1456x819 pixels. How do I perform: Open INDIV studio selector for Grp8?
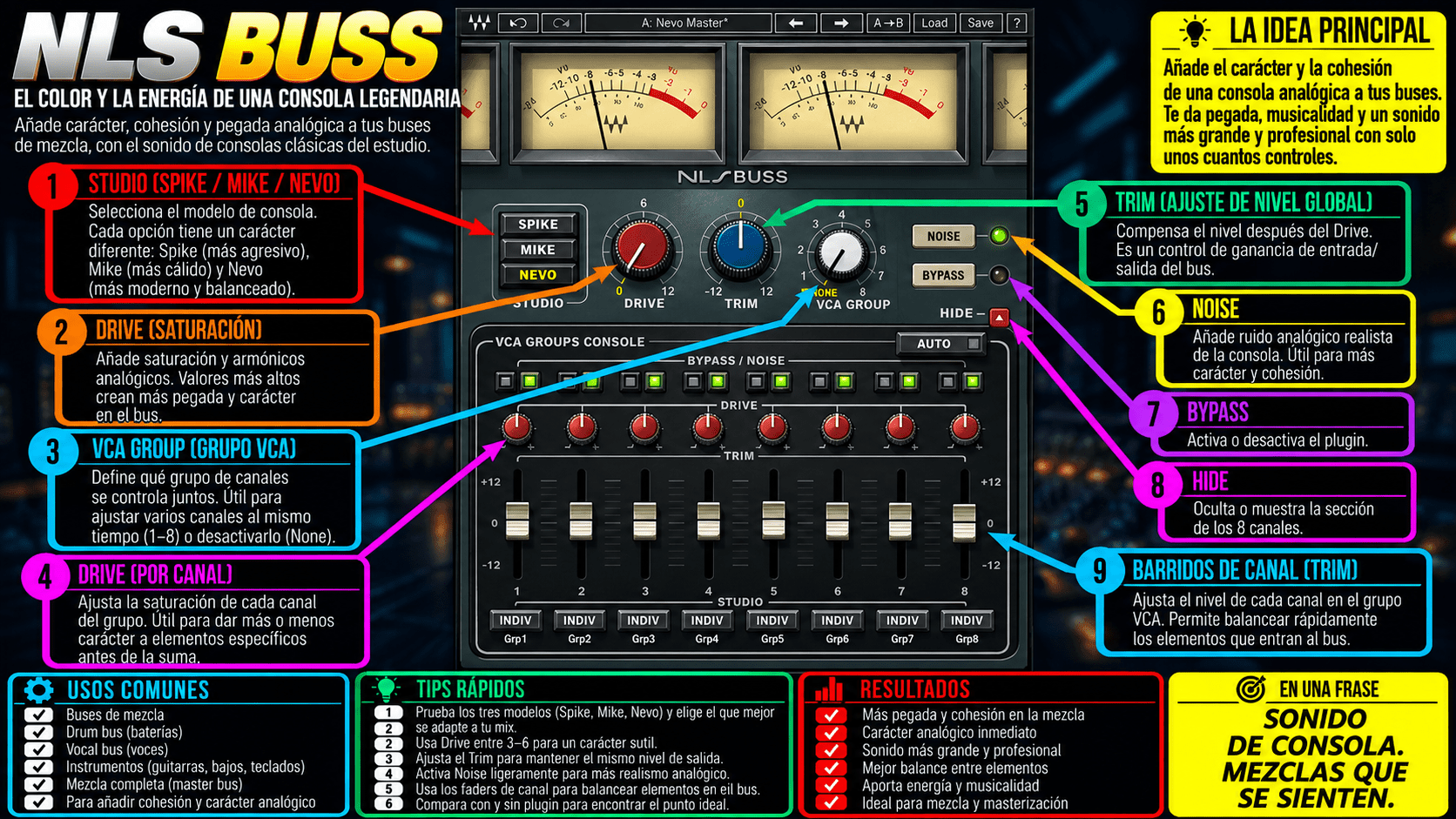(x=967, y=621)
